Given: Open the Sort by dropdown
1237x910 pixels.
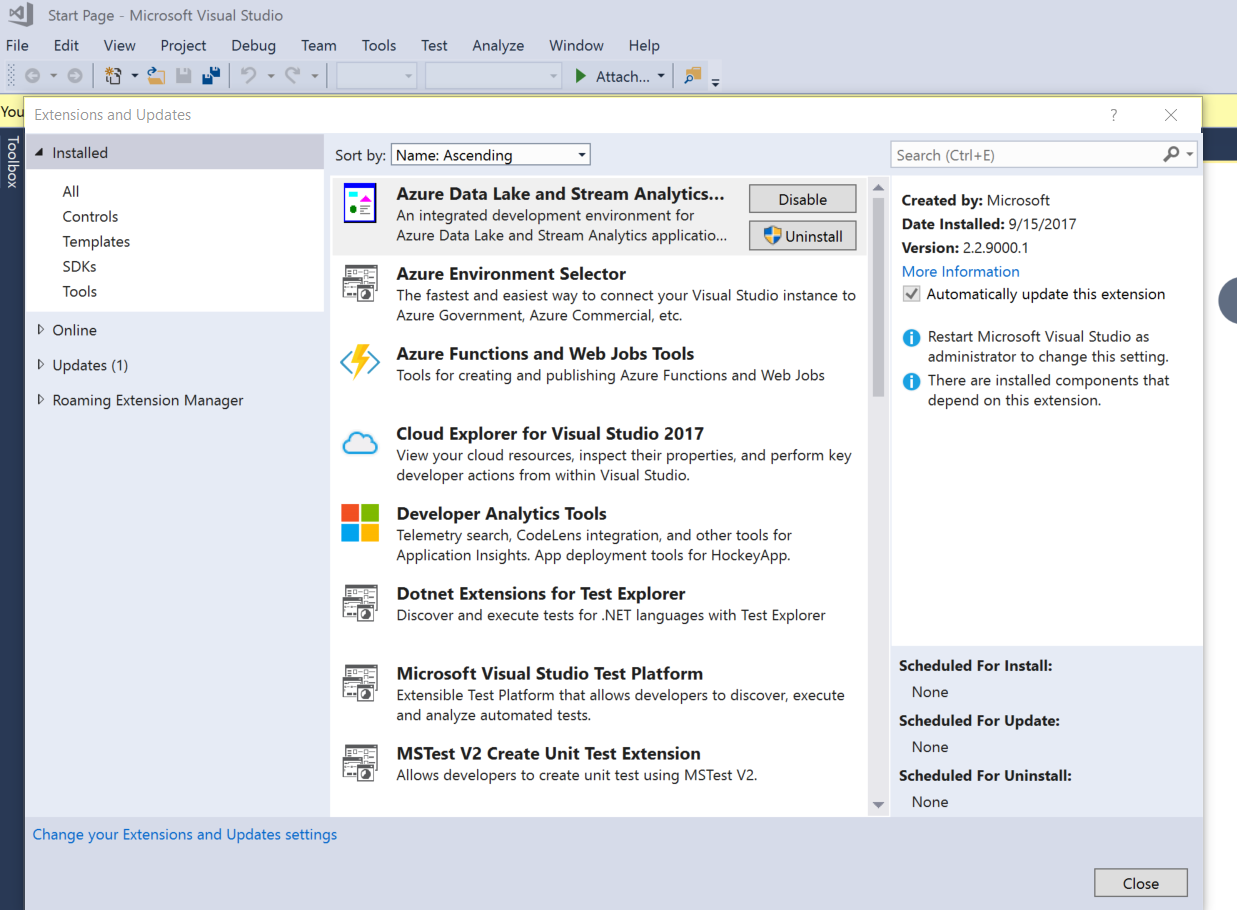Looking at the screenshot, I should coord(490,155).
